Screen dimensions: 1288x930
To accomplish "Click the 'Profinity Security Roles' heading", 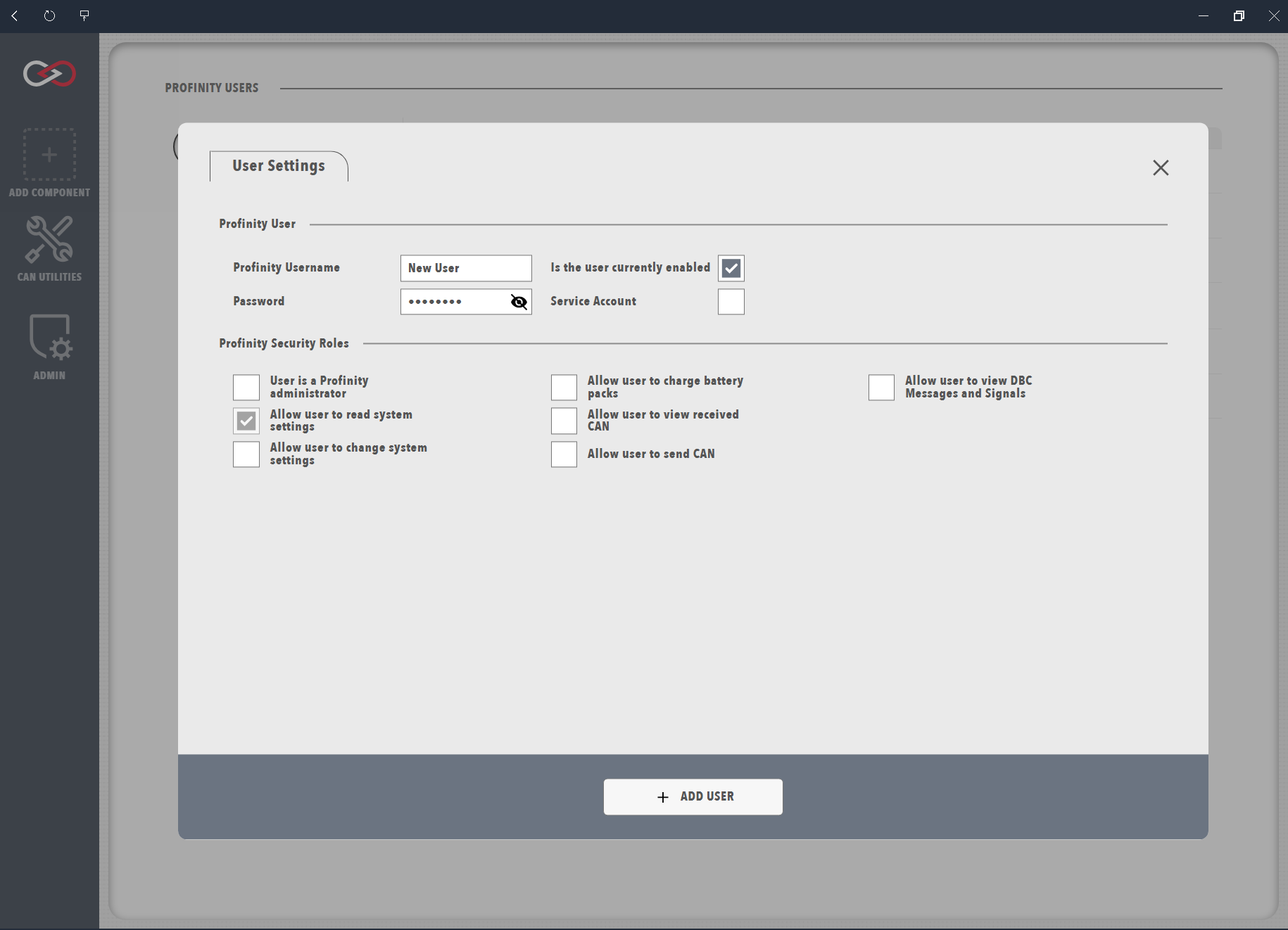I will pos(284,343).
